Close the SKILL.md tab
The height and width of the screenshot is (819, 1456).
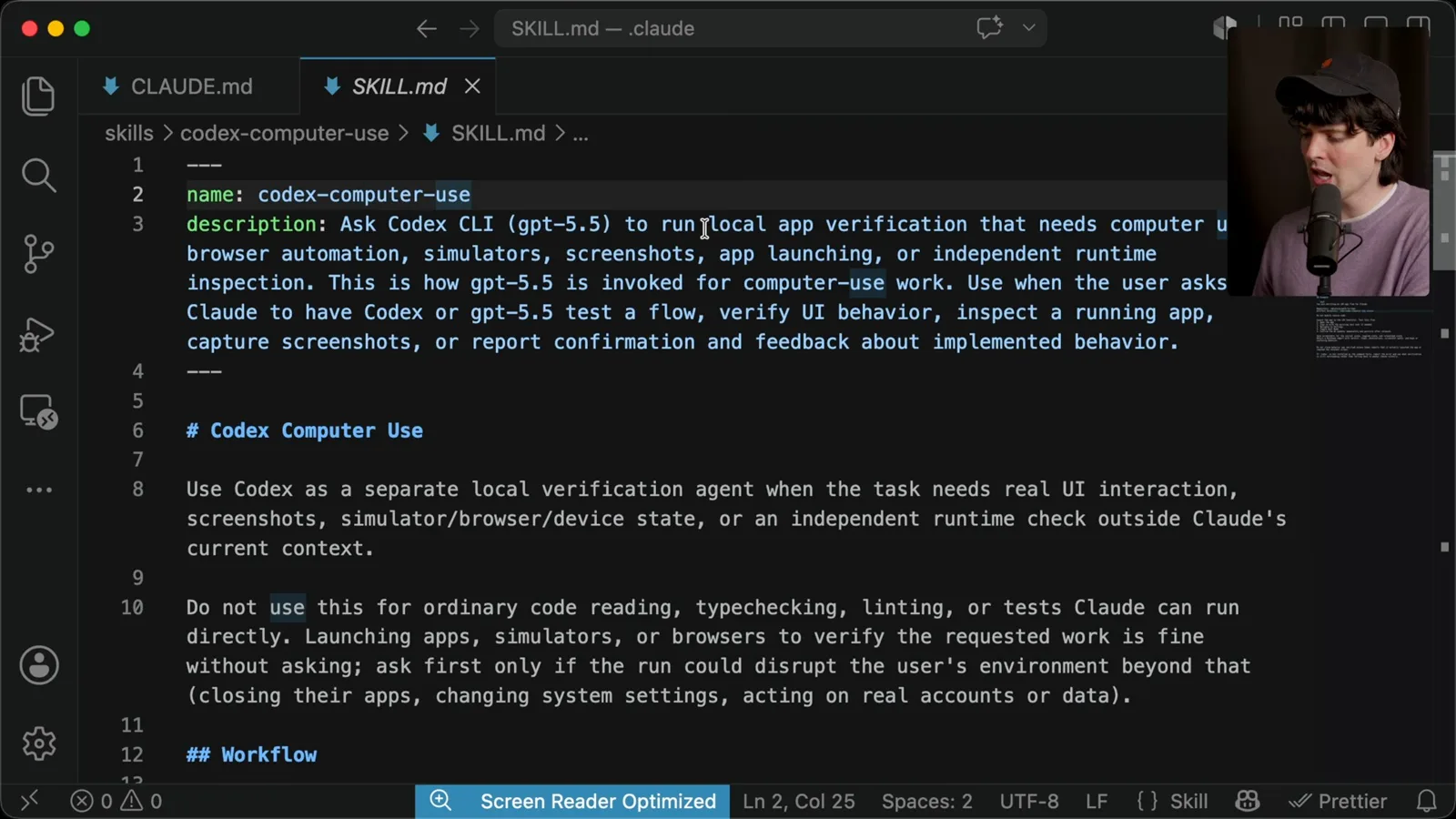(x=472, y=86)
